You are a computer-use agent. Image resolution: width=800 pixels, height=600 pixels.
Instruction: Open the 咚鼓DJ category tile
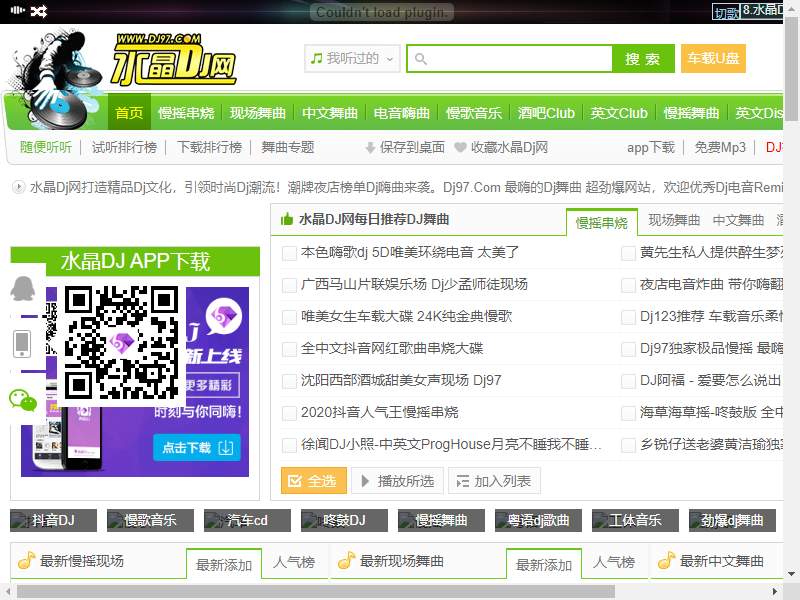point(344,520)
